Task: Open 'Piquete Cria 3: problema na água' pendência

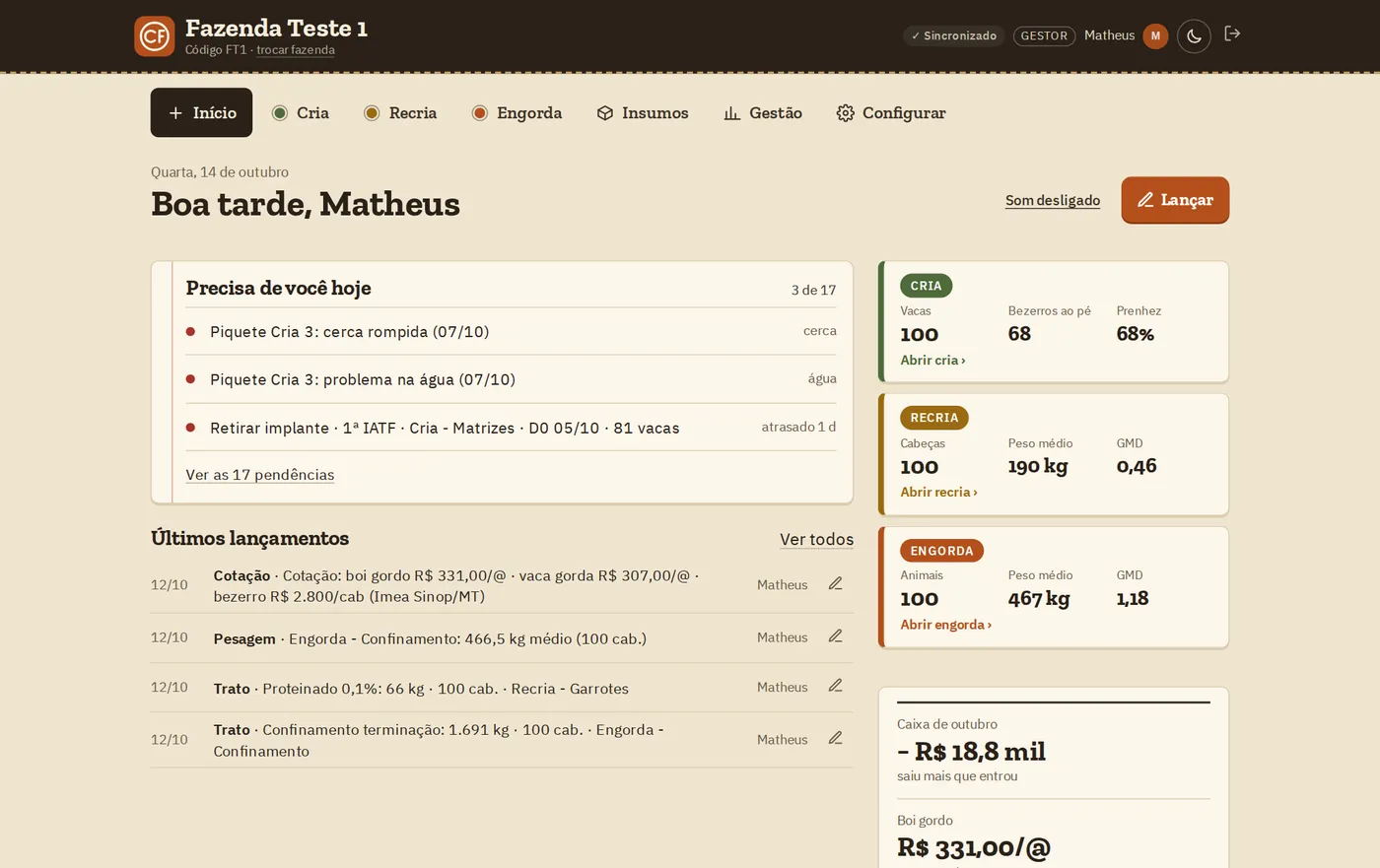Action: [511, 379]
